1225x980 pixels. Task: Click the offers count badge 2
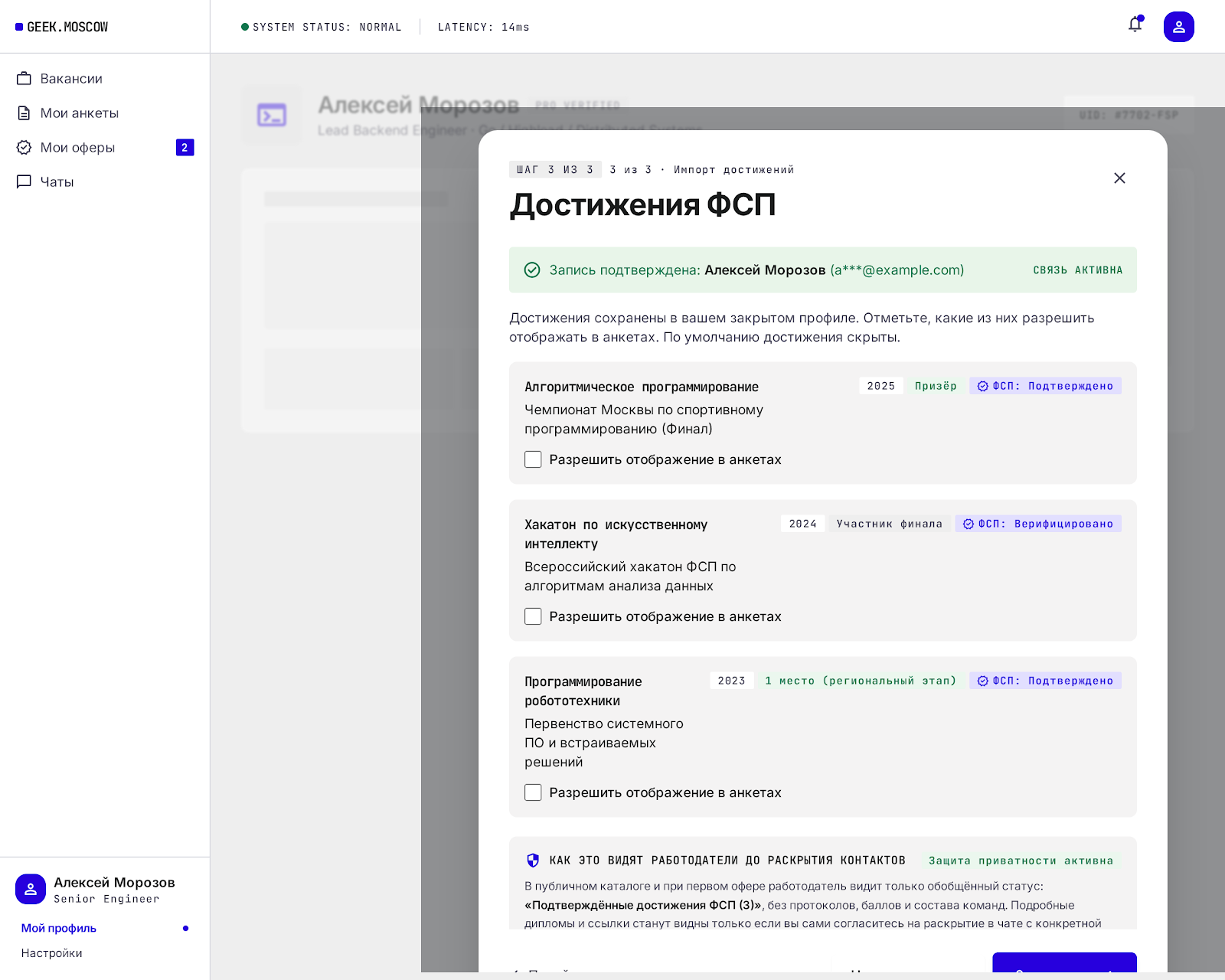pos(185,147)
